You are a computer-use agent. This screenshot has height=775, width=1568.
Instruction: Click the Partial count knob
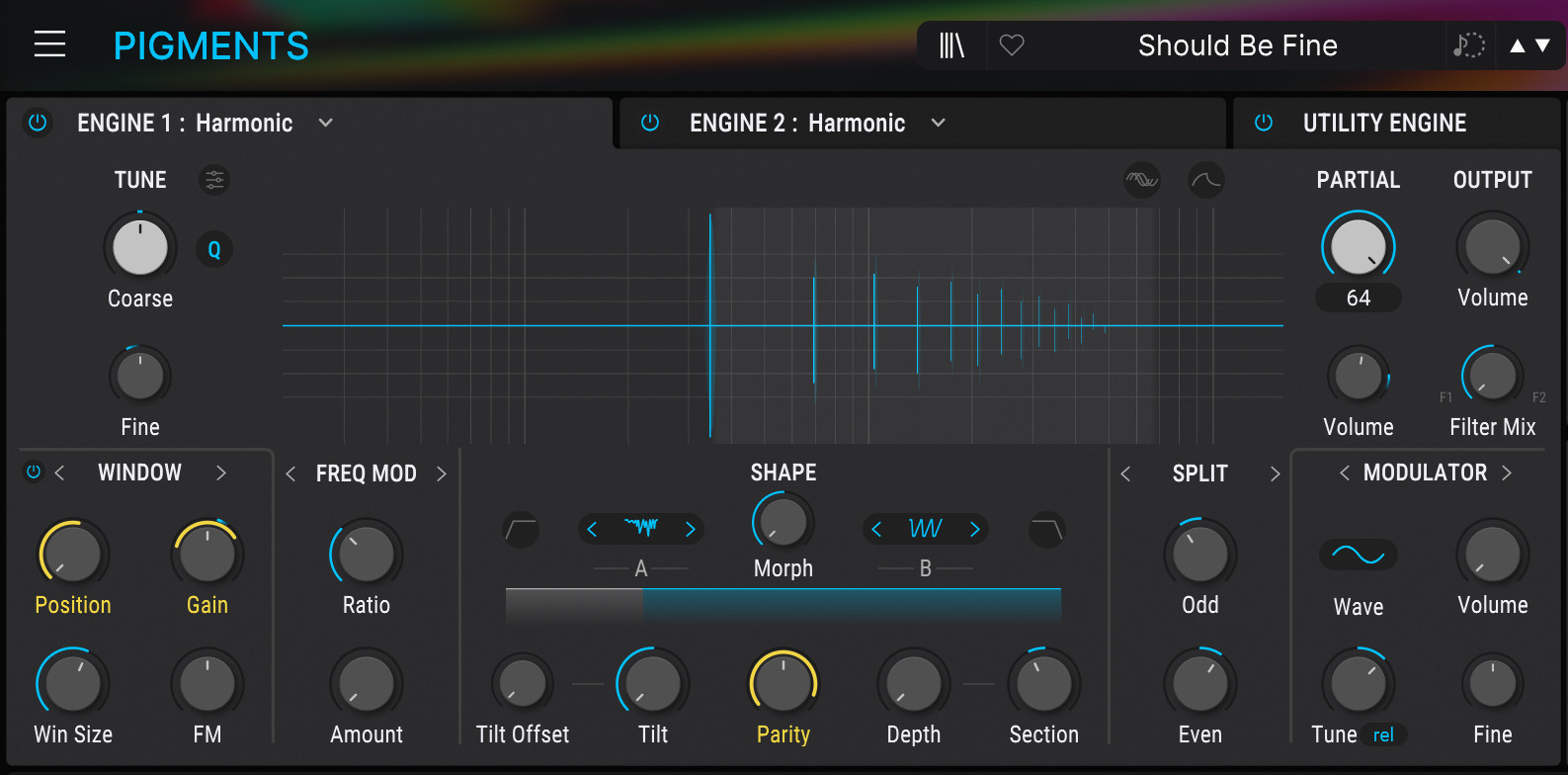point(1359,246)
